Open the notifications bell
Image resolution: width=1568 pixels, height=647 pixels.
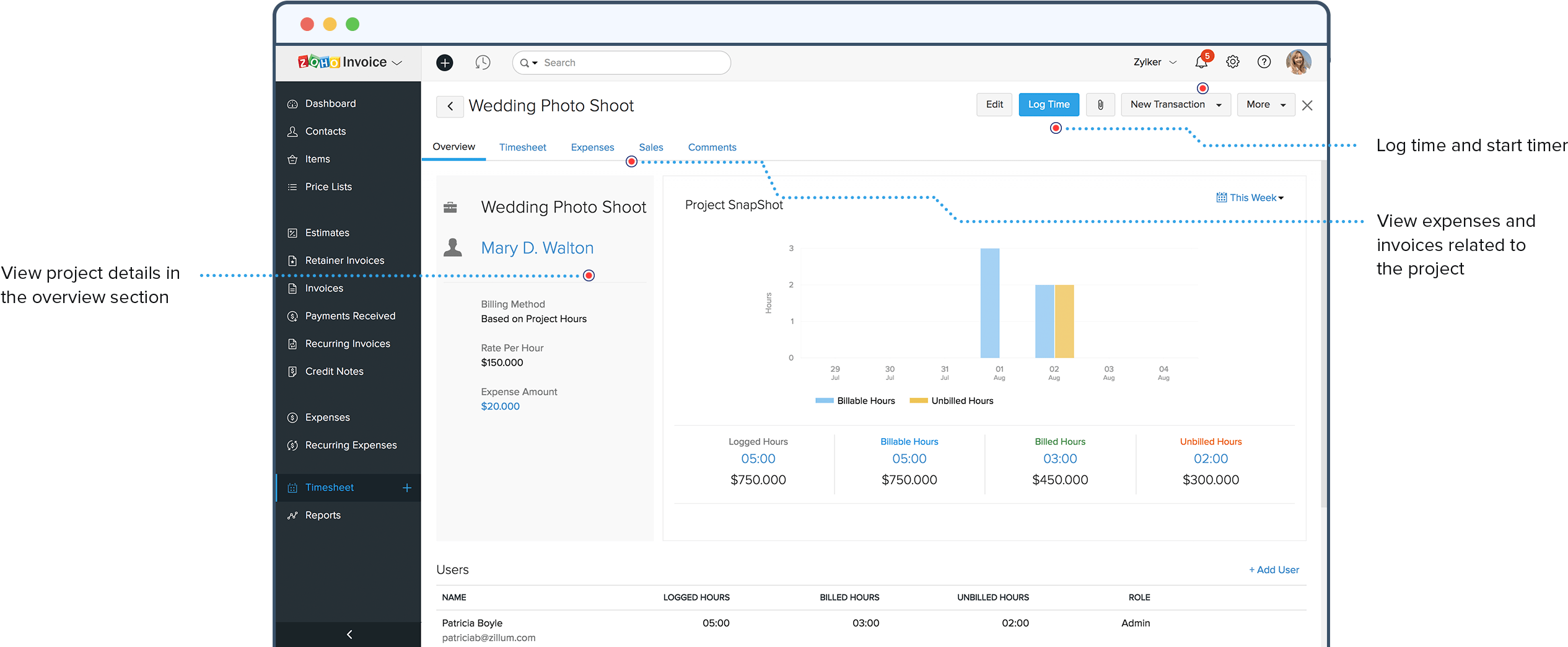click(x=1201, y=62)
